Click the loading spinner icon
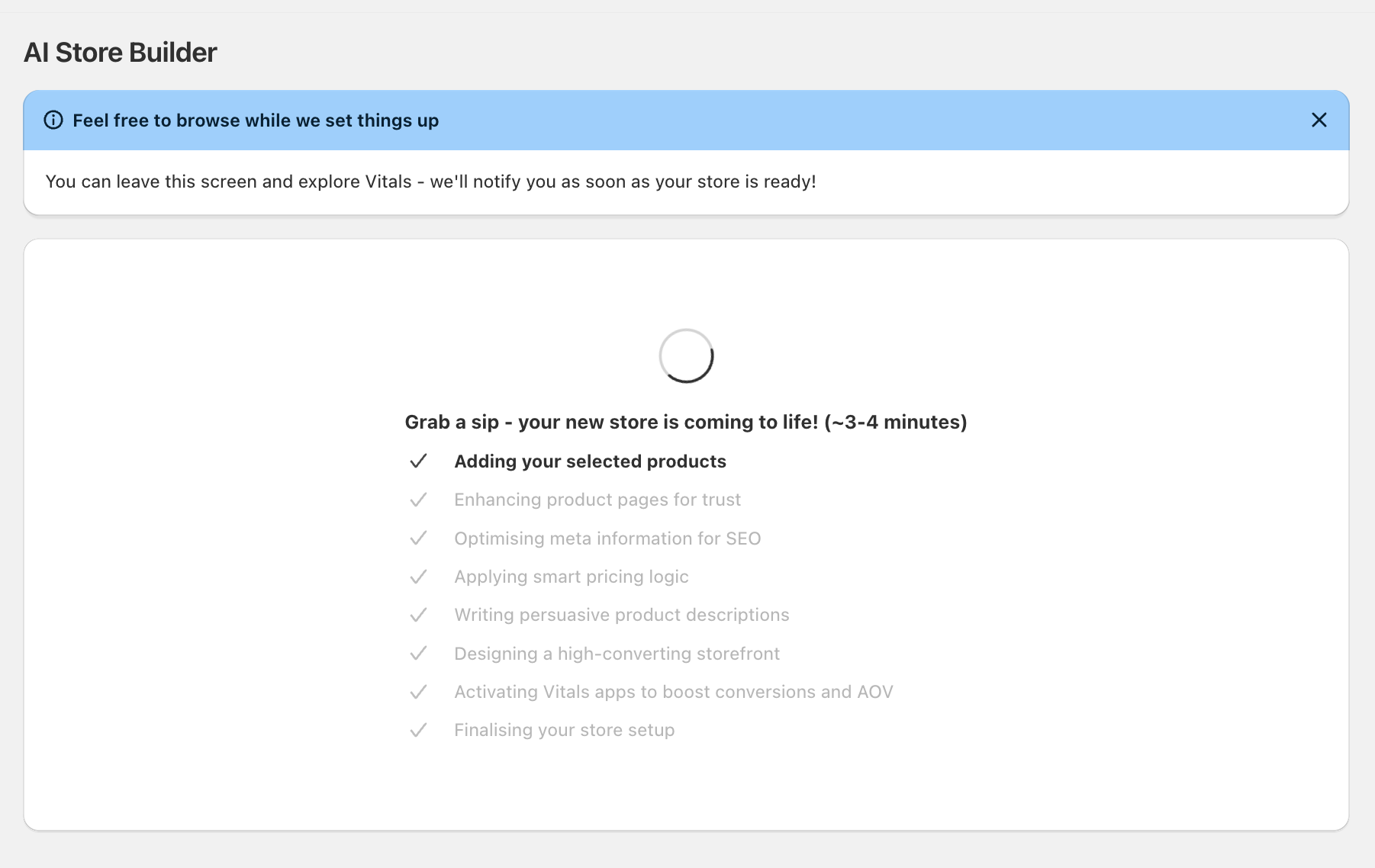Screen dimensions: 1375x868 [686, 356]
